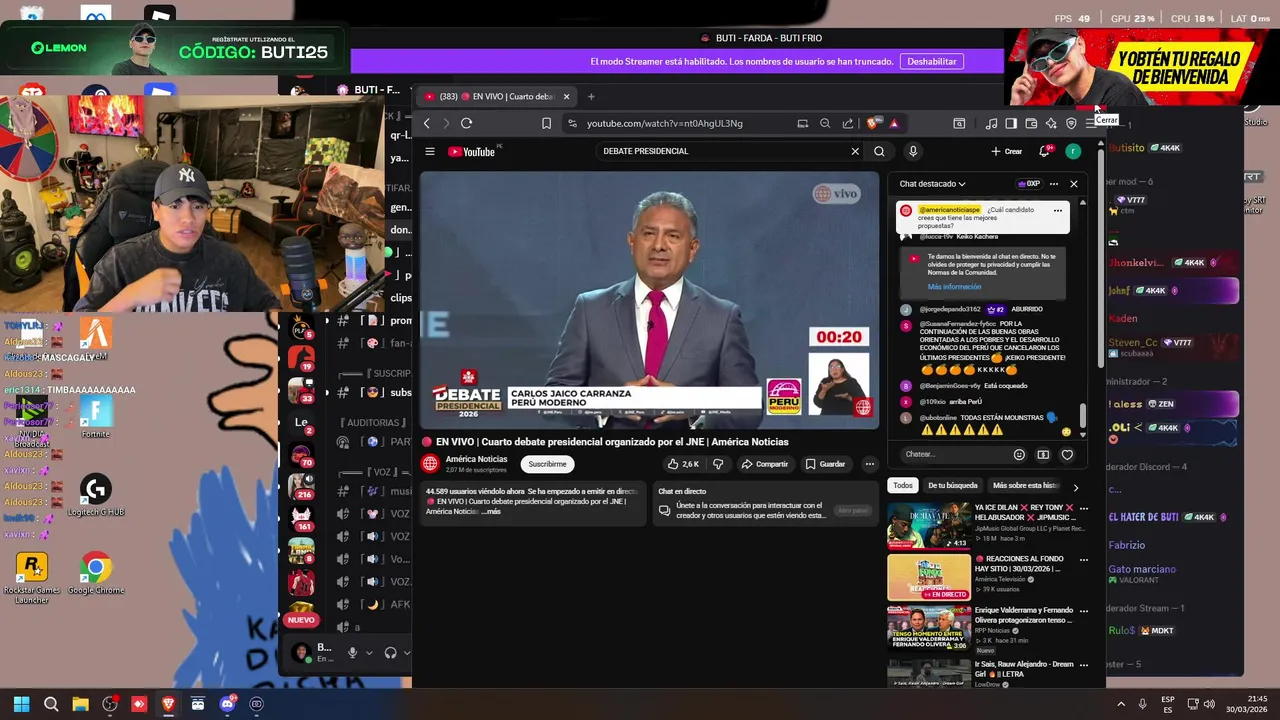Open the Discord server with 216 badge
The height and width of the screenshot is (720, 1280).
tap(301, 486)
